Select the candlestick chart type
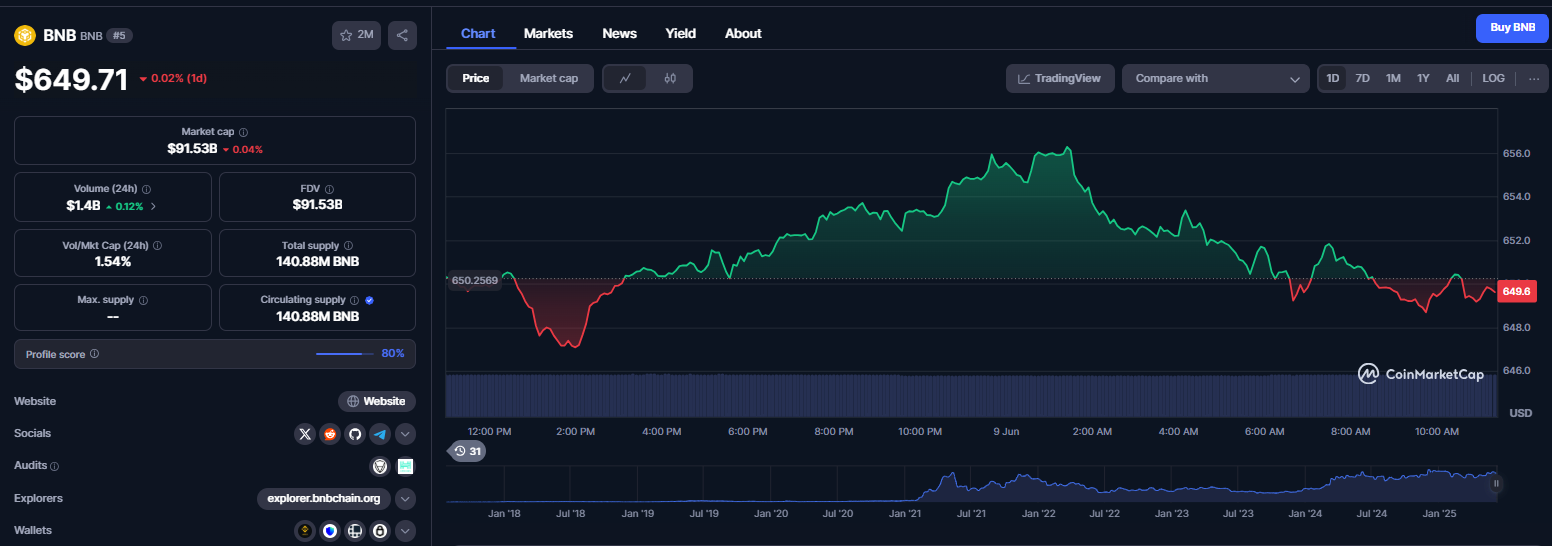 pyautogui.click(x=670, y=78)
